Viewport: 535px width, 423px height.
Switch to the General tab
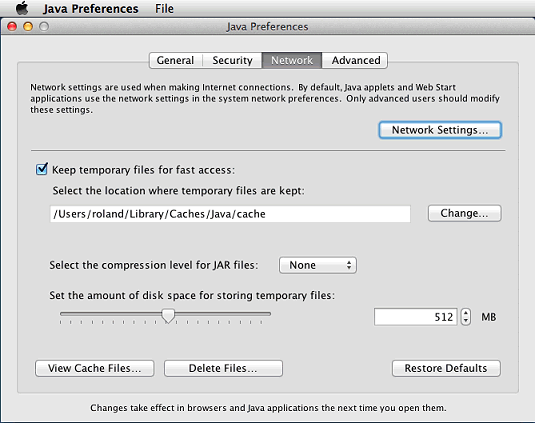click(x=176, y=60)
